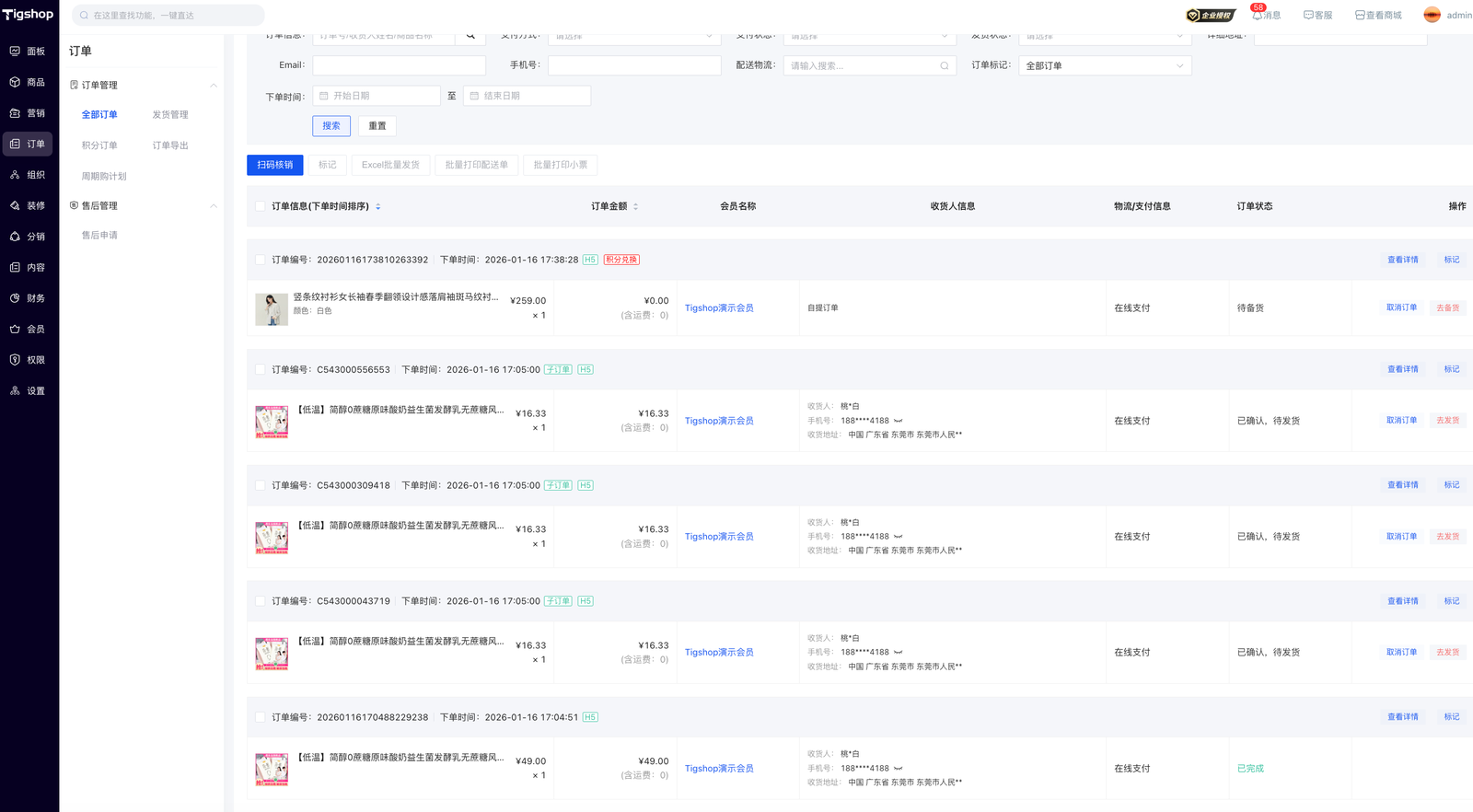Viewport: 1473px width, 812px height.
Task: Collapse the 售后管理 menu section
Action: pyautogui.click(x=214, y=206)
